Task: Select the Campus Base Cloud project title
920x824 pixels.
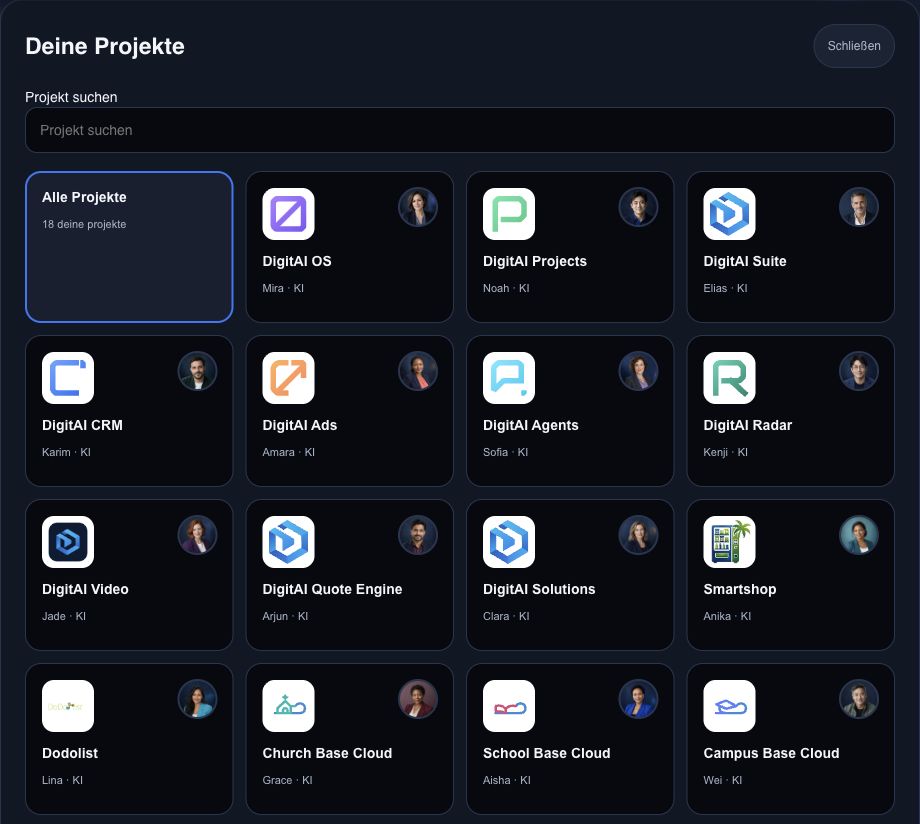Action: coord(771,753)
